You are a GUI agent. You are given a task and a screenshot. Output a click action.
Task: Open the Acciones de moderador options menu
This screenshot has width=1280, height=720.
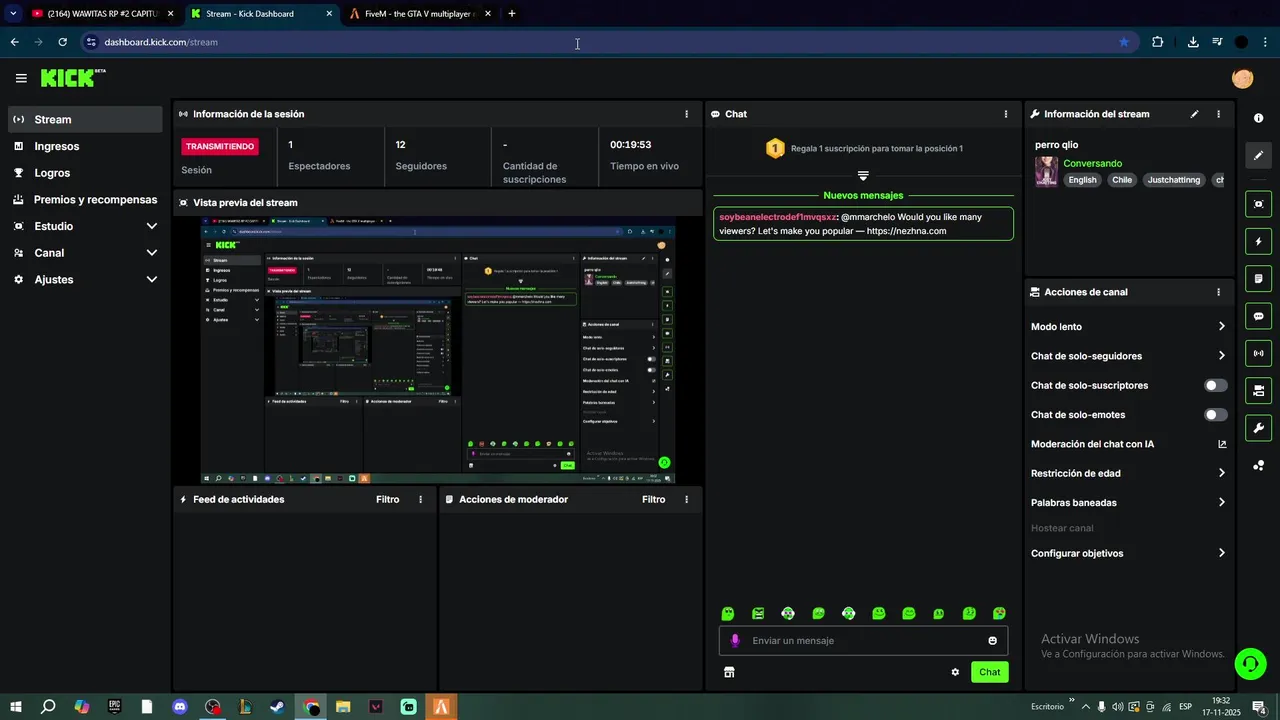pyautogui.click(x=686, y=499)
